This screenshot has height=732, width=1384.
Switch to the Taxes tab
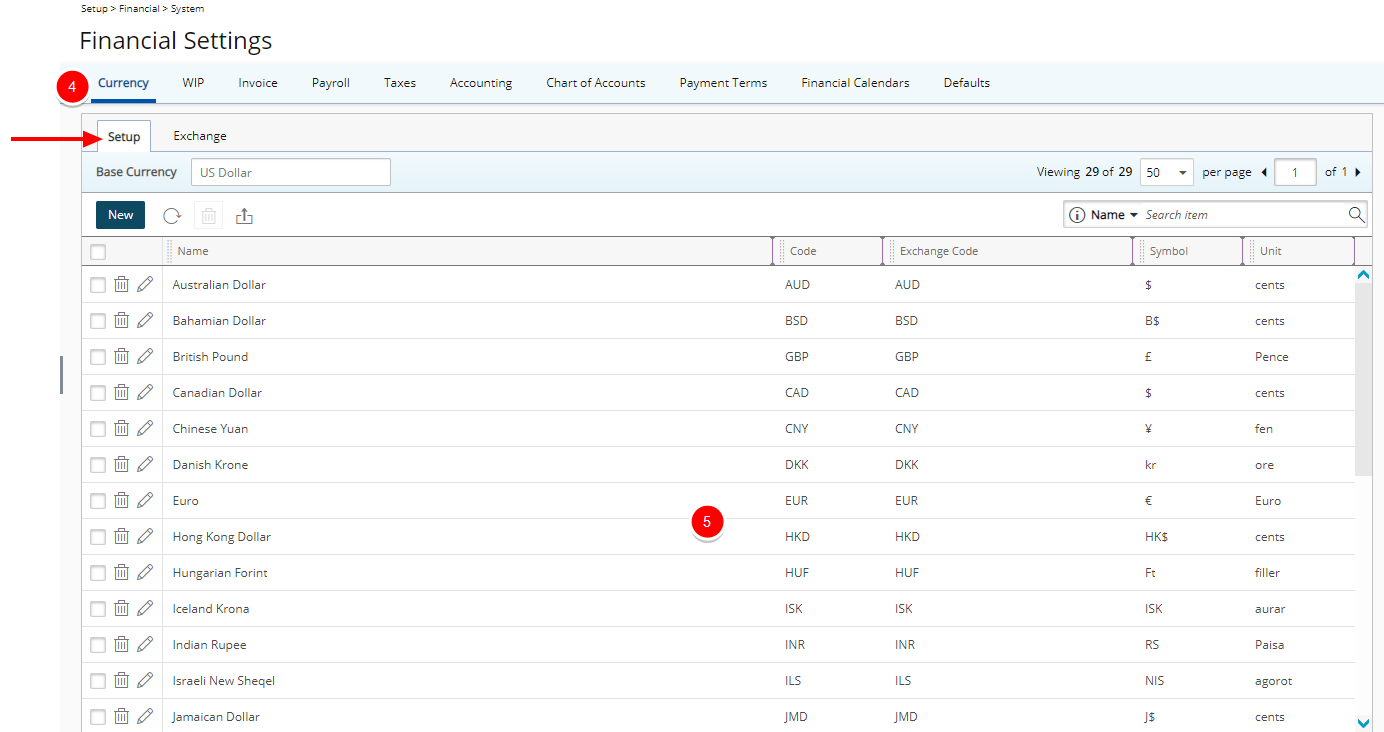[x=400, y=83]
